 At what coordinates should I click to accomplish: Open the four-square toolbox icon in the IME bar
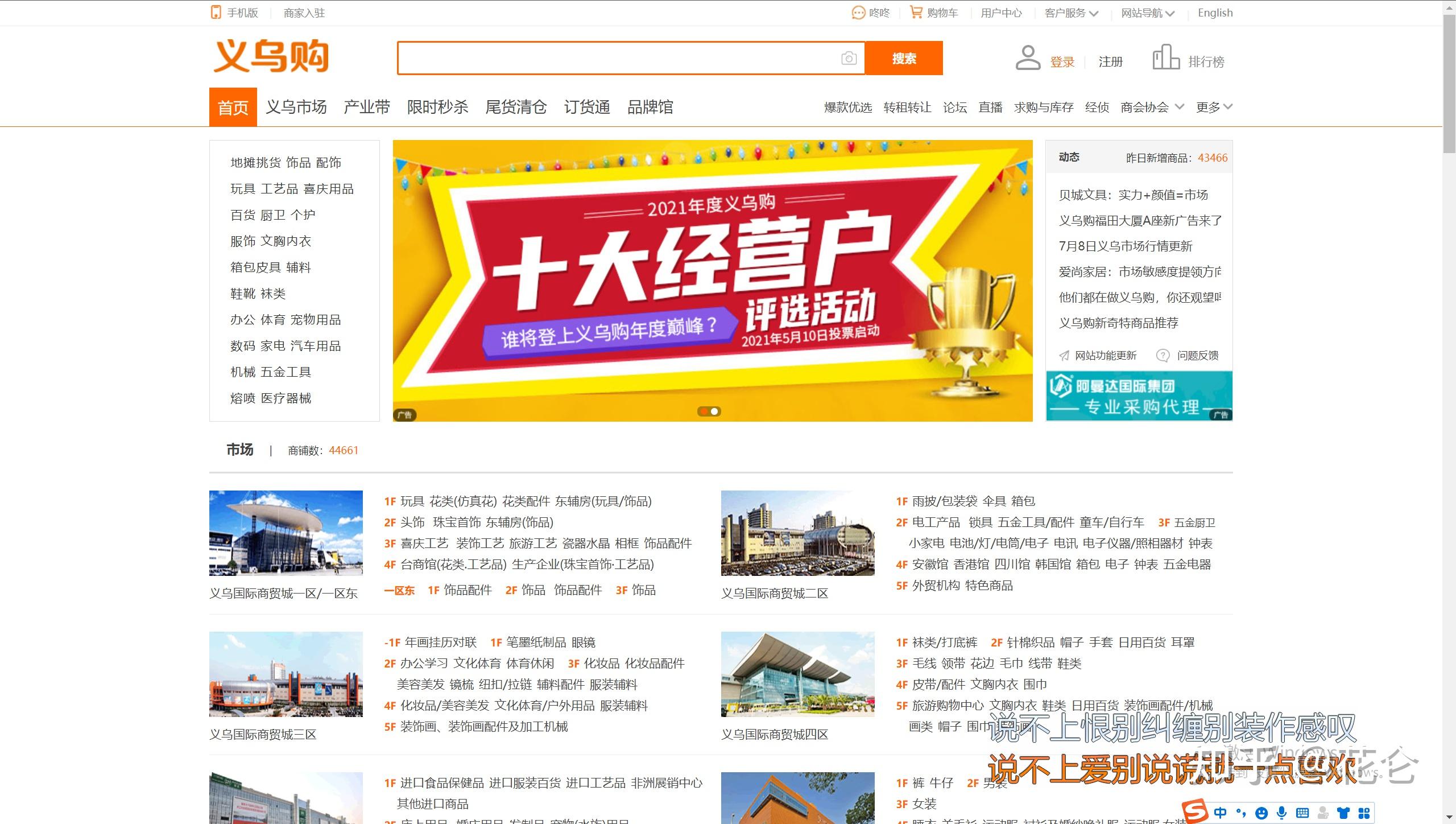(1364, 813)
